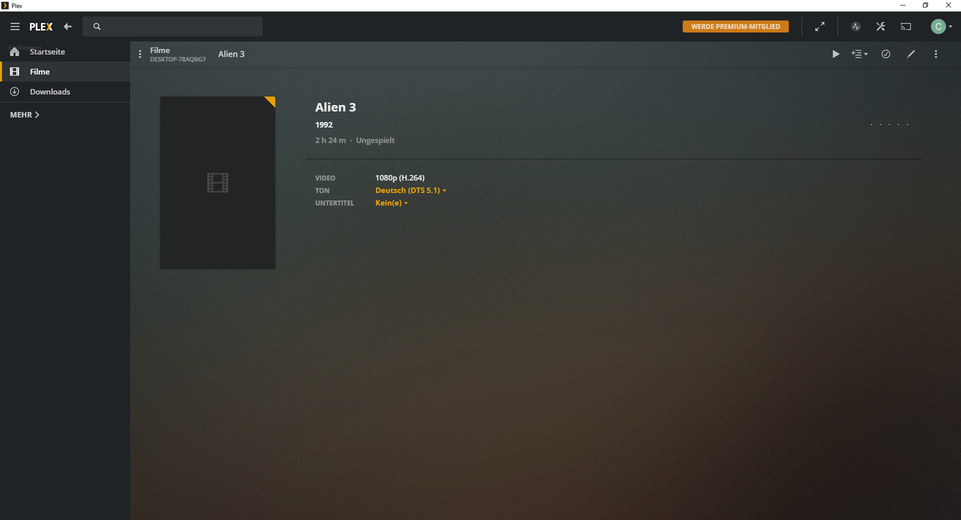
Task: Open the Kein(e) subtitle dropdown
Action: [x=391, y=203]
